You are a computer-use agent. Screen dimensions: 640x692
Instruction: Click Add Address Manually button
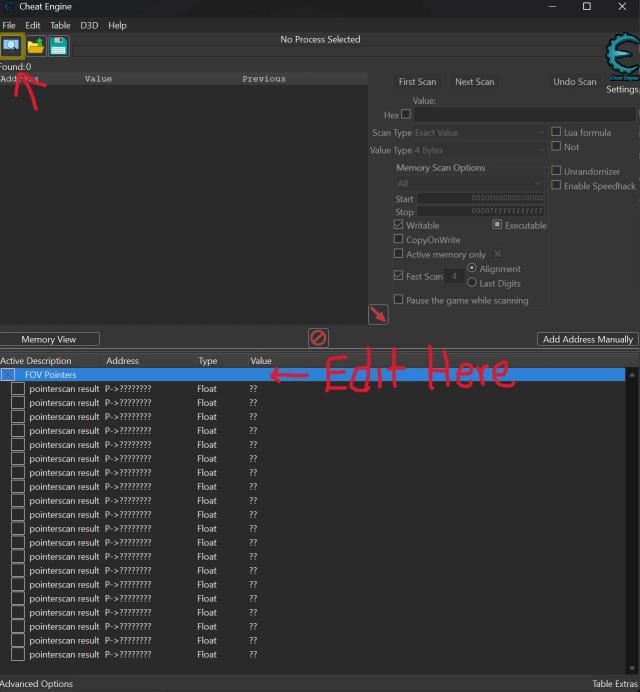587,340
